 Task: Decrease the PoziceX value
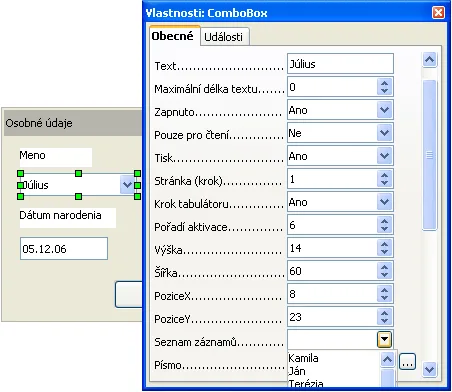pos(385,298)
